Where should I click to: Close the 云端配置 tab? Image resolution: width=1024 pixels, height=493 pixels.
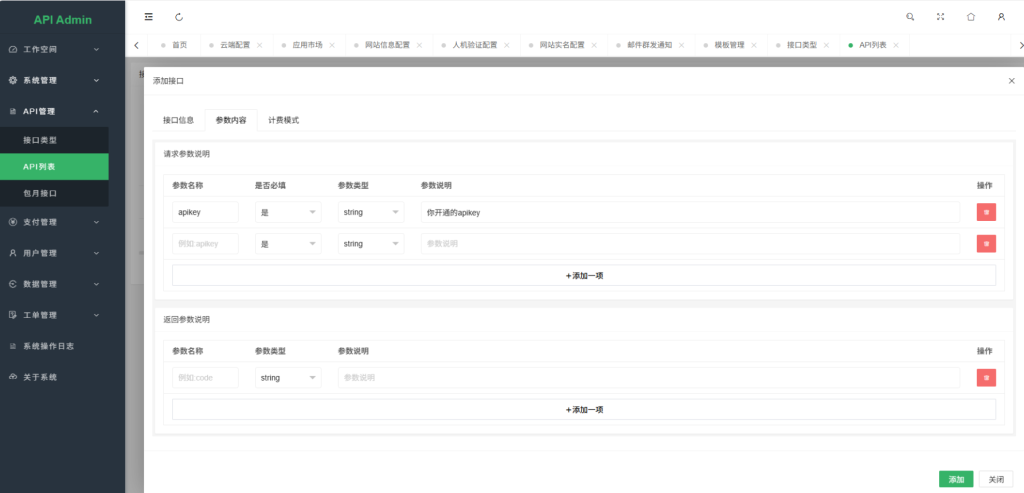259,45
